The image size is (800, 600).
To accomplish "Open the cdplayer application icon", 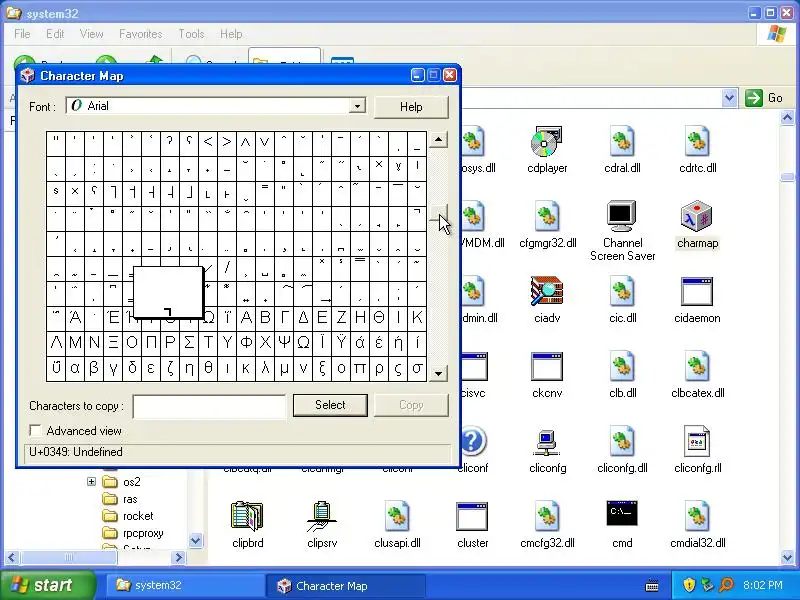I will [x=547, y=142].
